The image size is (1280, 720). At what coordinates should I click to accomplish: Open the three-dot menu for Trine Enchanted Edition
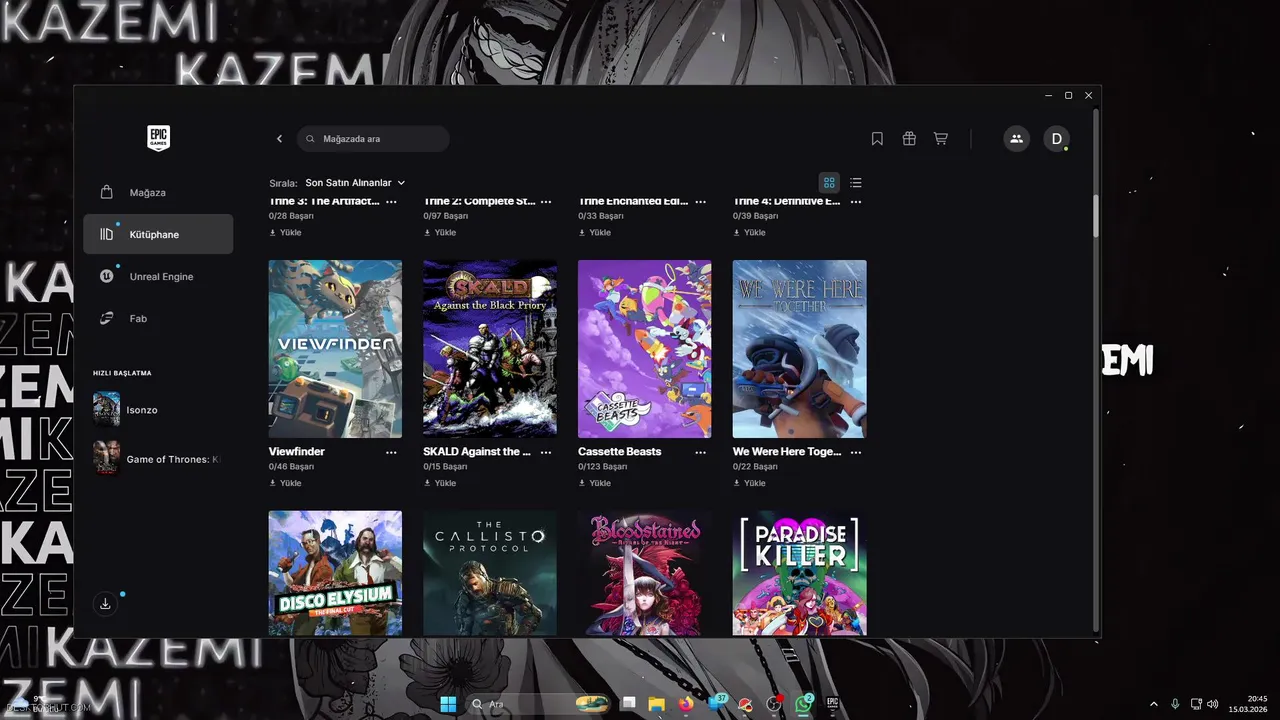pyautogui.click(x=700, y=202)
